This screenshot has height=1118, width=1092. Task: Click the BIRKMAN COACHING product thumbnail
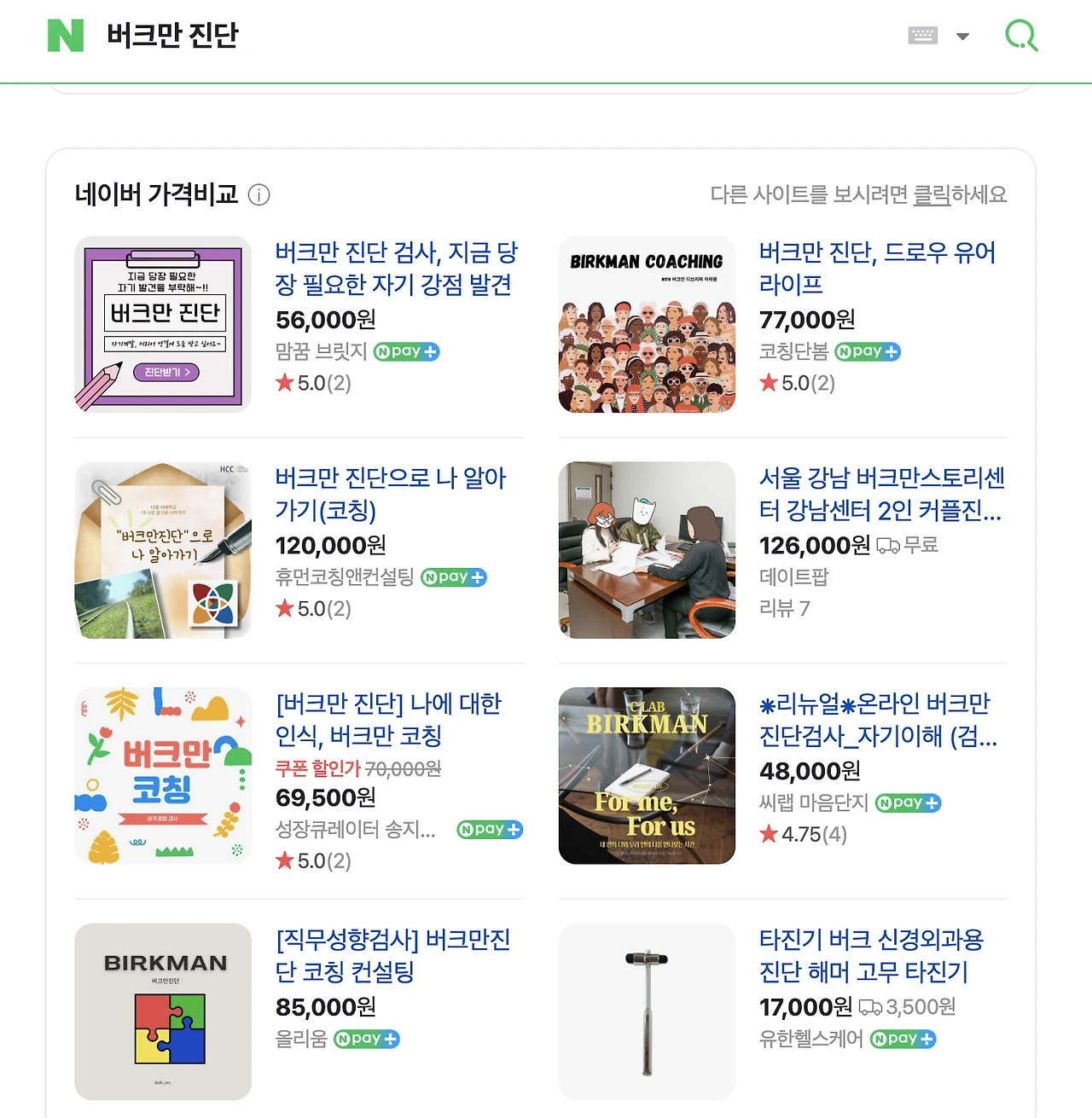647,324
